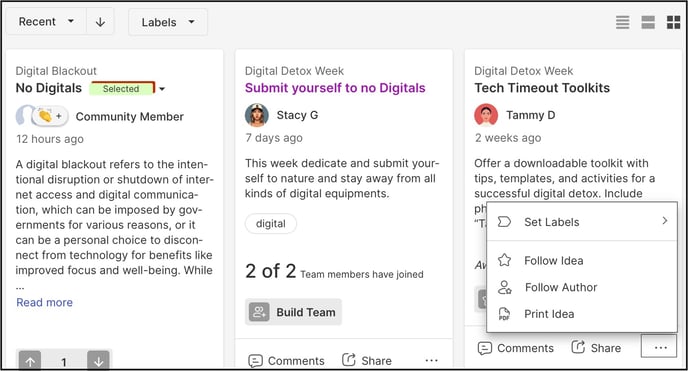
Task: Expand Set Labels submenu chevron
Action: click(665, 221)
